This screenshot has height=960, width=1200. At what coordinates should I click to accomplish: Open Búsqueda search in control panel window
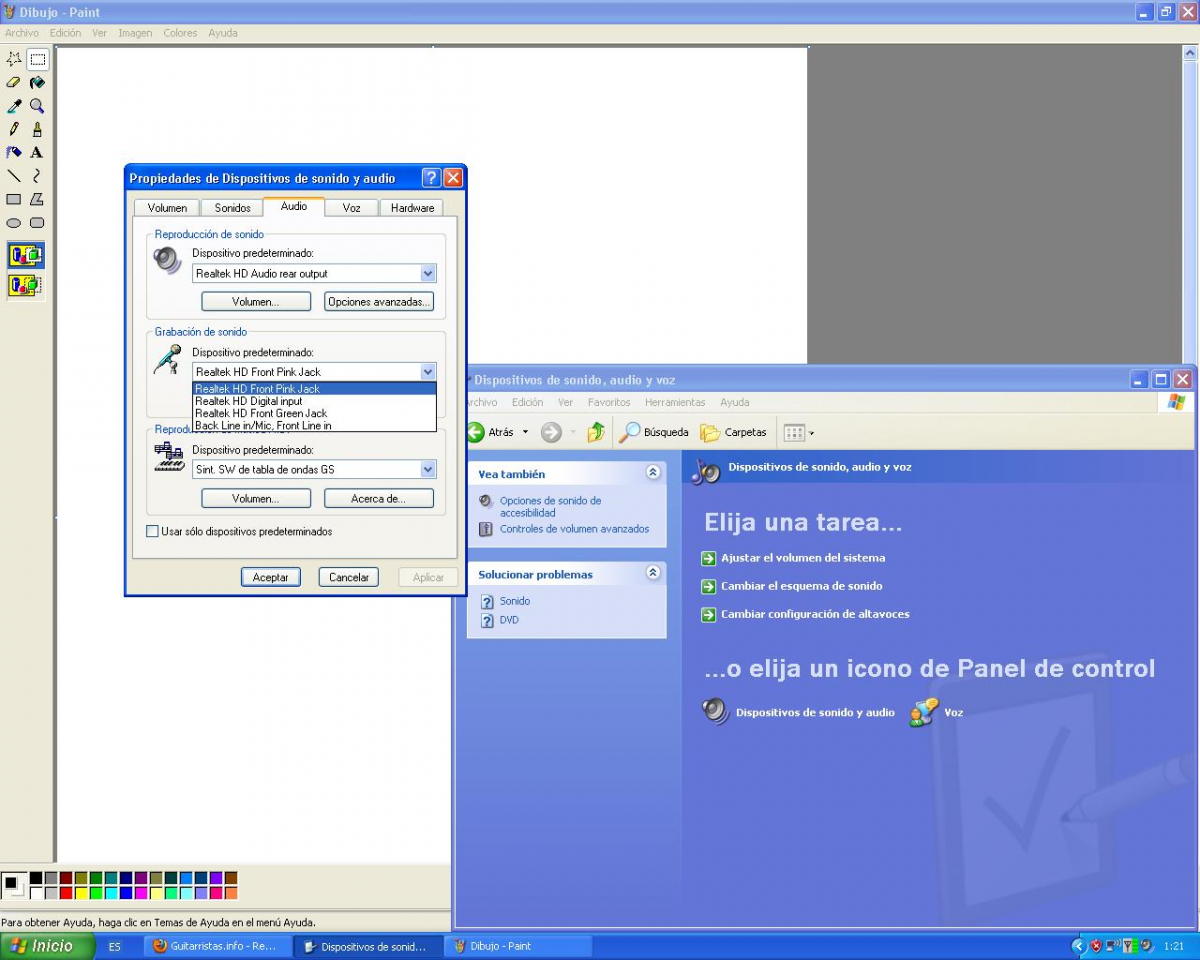654,432
